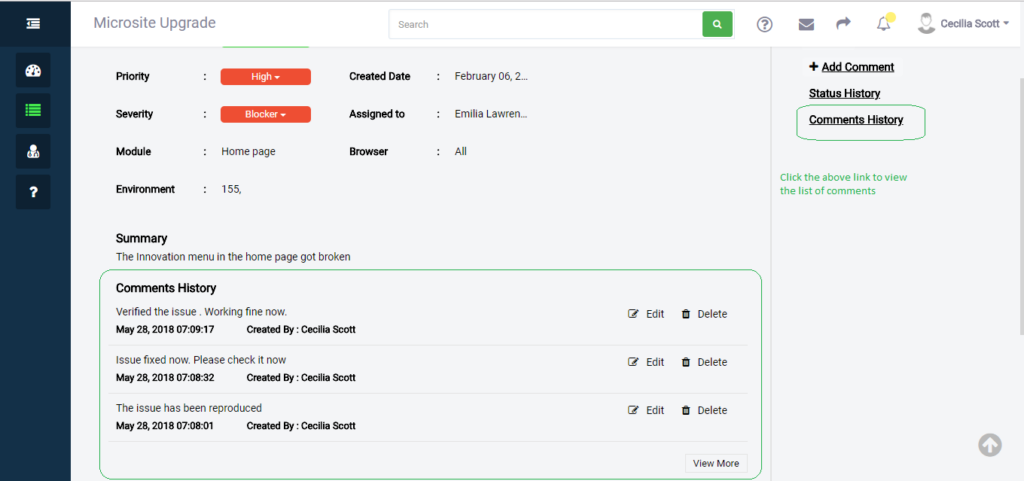Click the 'Comments History' section heading
Image resolution: width=1024 pixels, height=481 pixels.
[x=166, y=288]
